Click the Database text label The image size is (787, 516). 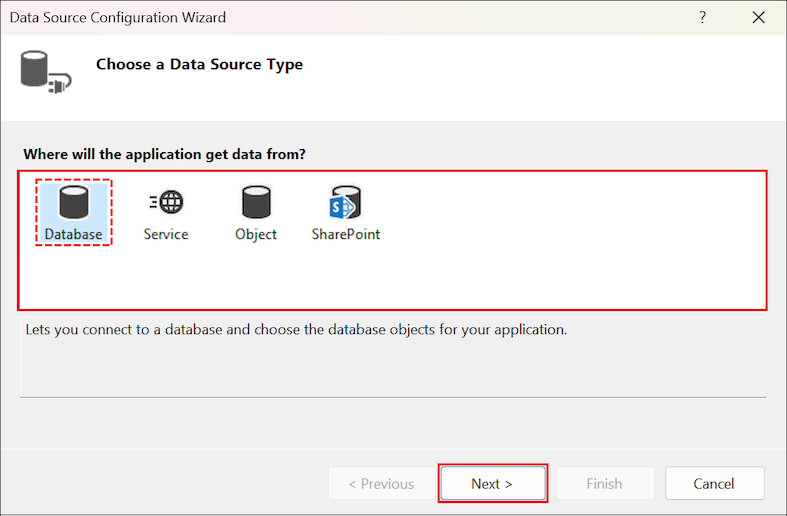(73, 235)
